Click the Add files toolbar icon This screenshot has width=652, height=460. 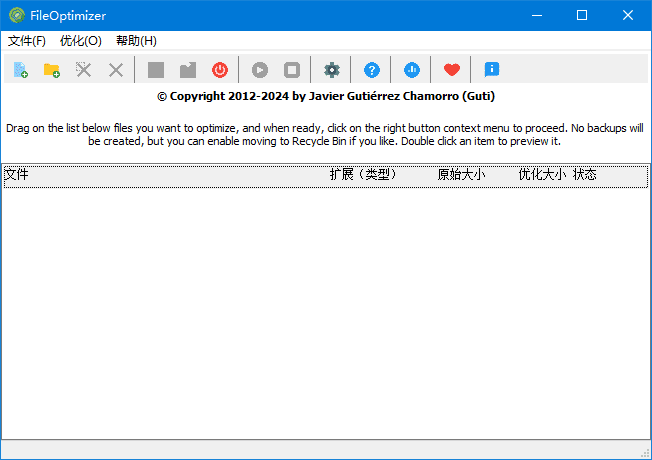point(21,70)
